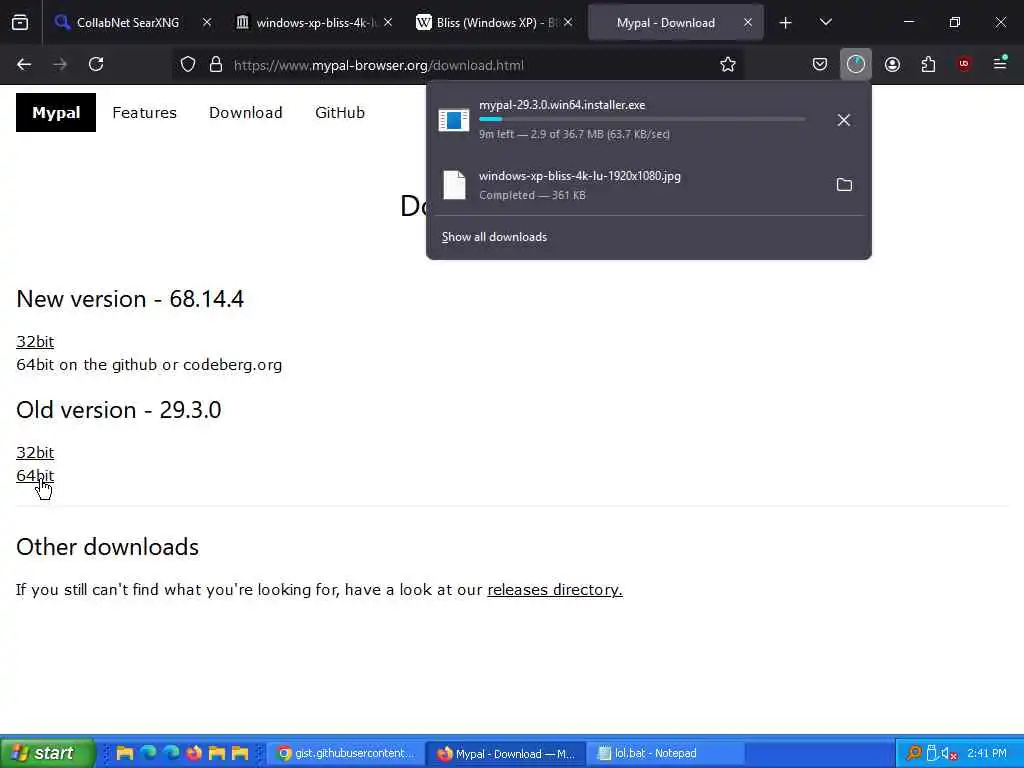Click the safely remove hardware tray icon
Screen dimensions: 1024x768
(932, 753)
